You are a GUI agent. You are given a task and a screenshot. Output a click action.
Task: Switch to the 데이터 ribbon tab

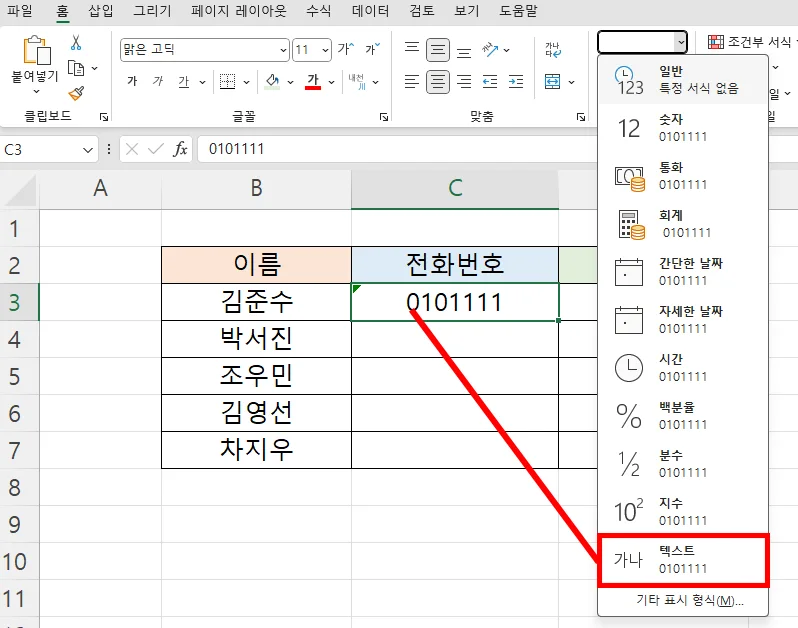370,11
